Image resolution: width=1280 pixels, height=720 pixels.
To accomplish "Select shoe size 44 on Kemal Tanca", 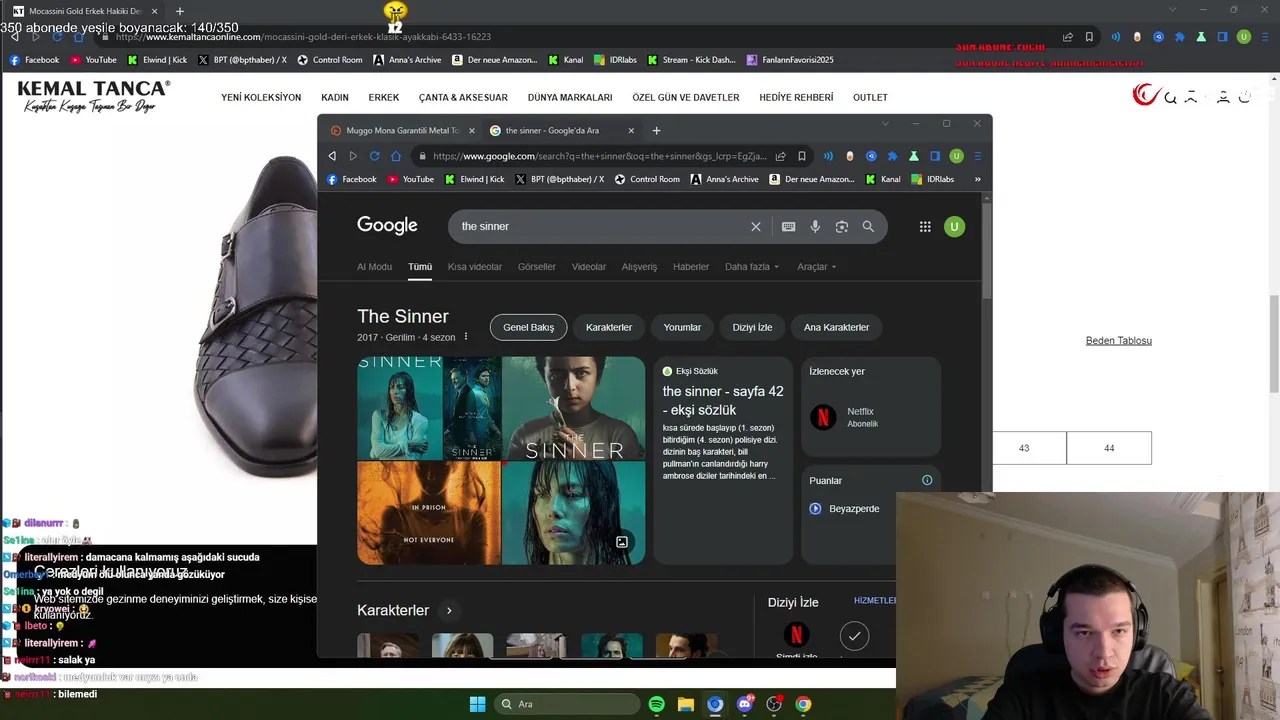I will click(x=1109, y=448).
